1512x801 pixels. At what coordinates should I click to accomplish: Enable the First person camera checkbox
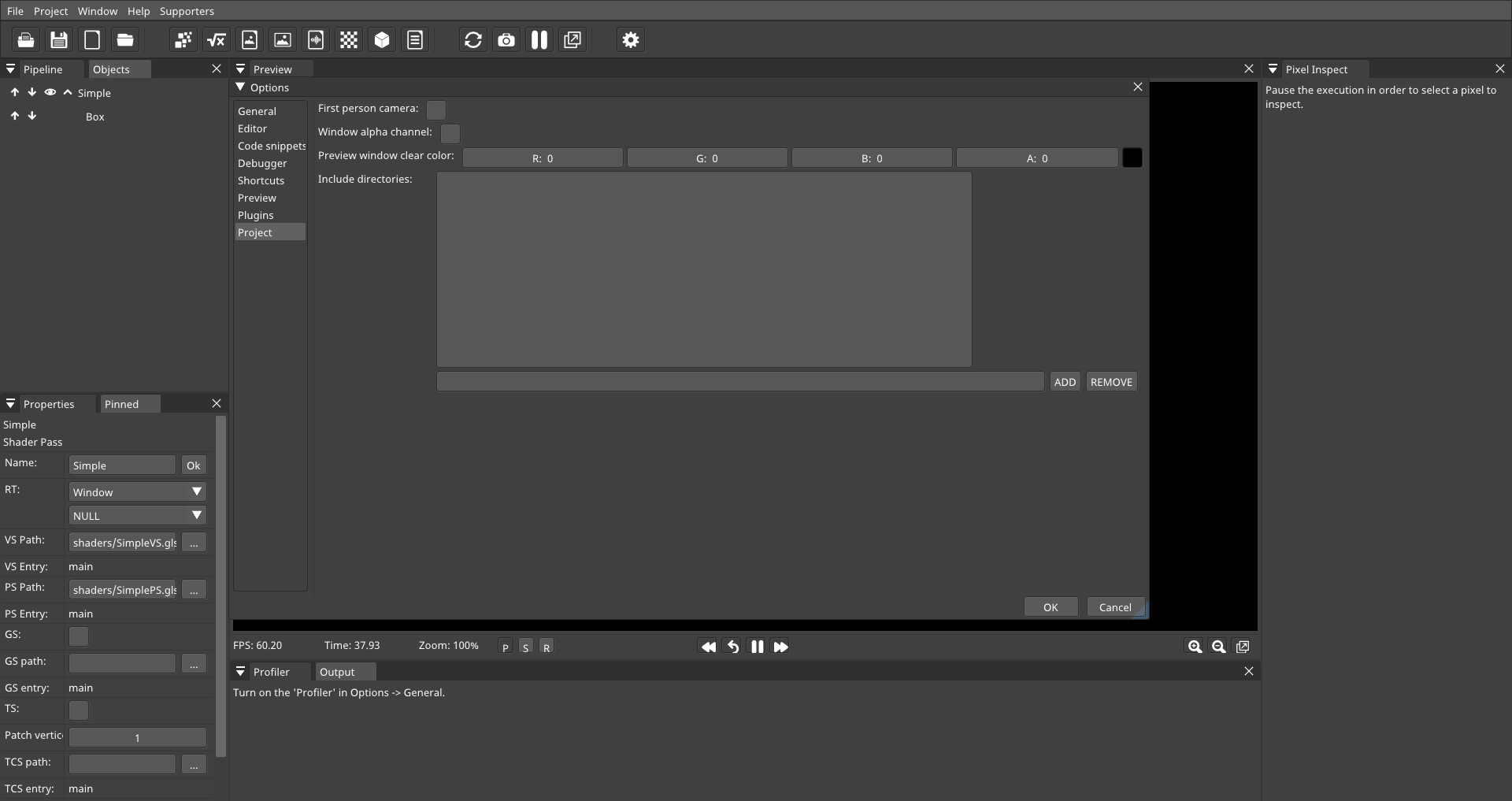coord(435,109)
